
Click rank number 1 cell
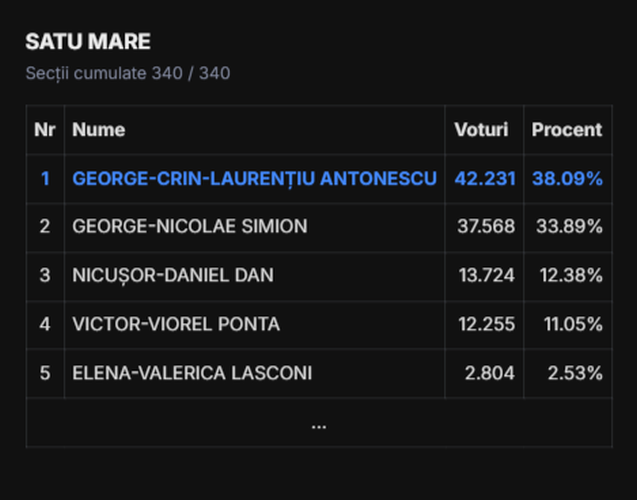(x=45, y=179)
